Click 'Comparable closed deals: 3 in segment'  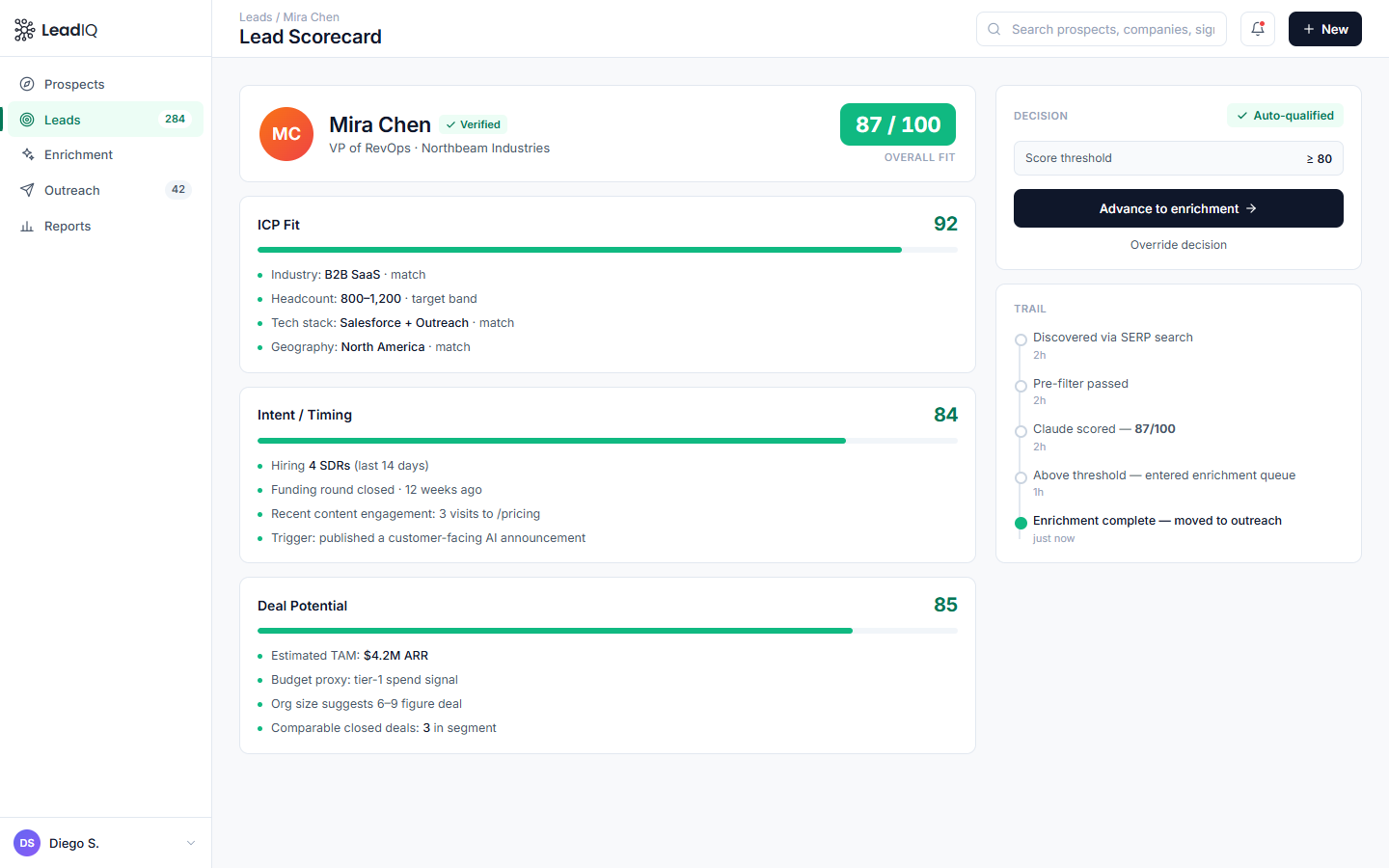coord(384,728)
